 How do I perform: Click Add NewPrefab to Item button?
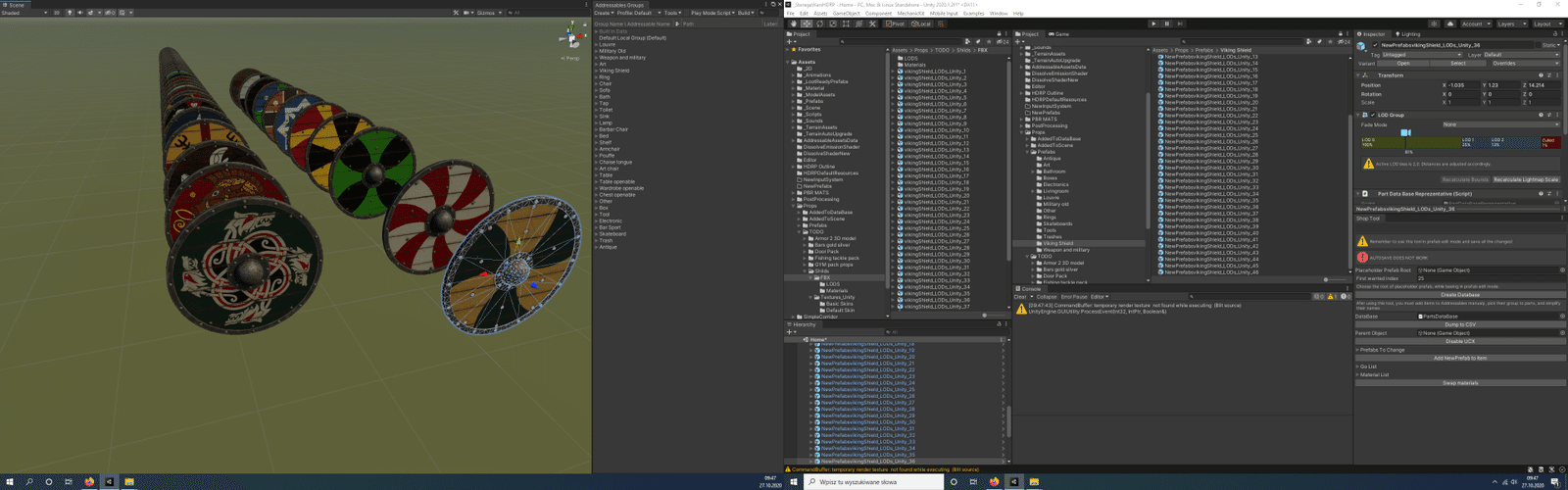tap(1460, 358)
